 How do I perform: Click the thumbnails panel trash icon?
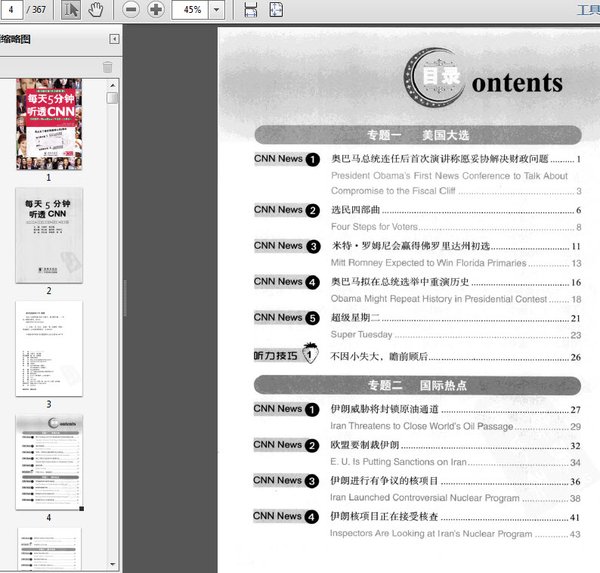[x=108, y=67]
